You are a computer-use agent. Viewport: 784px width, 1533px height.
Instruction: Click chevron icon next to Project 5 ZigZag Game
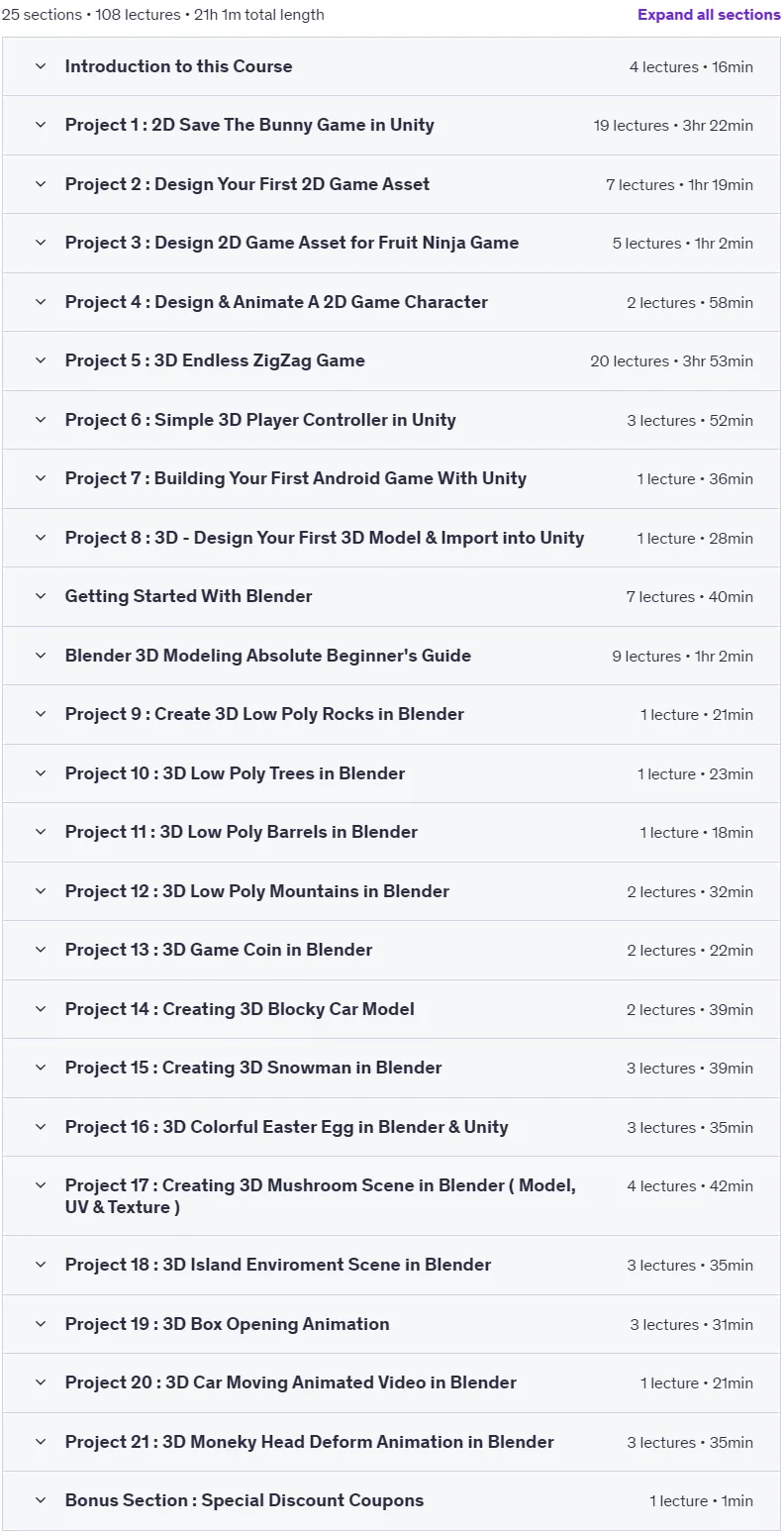coord(41,360)
